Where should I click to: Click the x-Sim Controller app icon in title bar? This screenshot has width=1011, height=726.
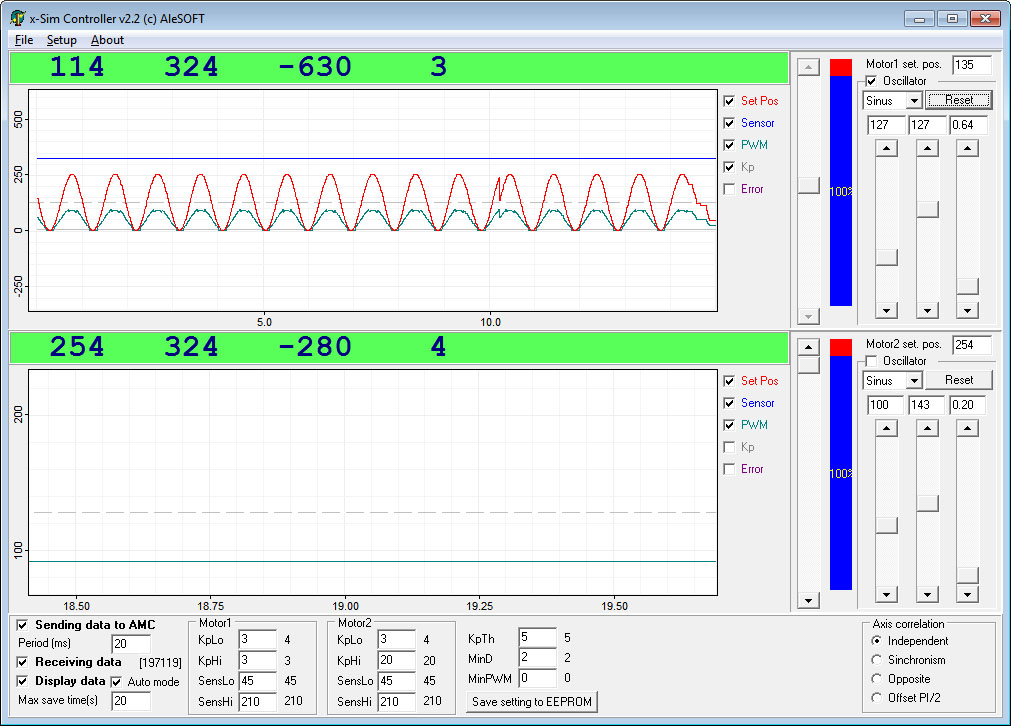pyautogui.click(x=17, y=18)
